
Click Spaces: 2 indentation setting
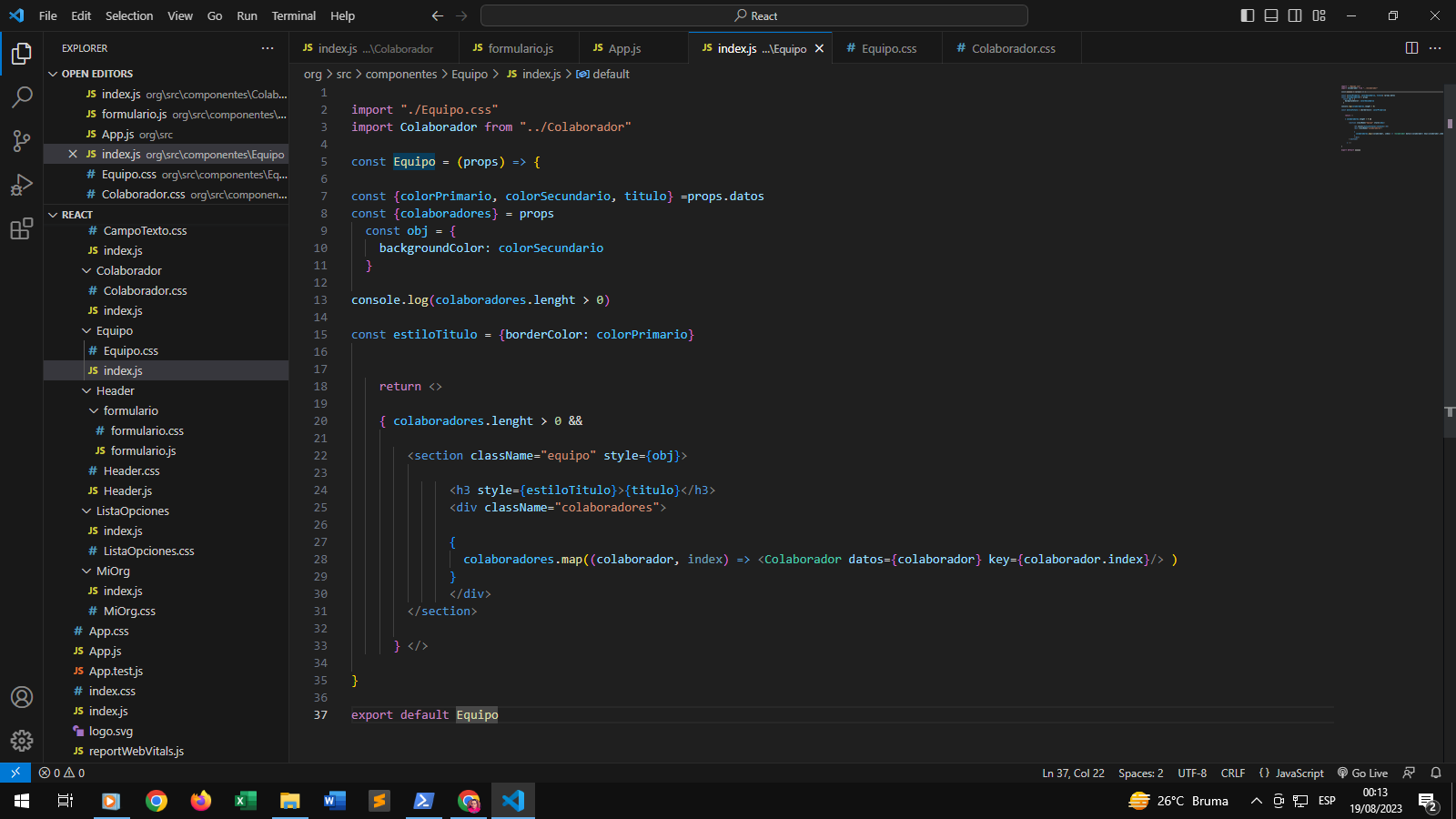(x=1141, y=773)
